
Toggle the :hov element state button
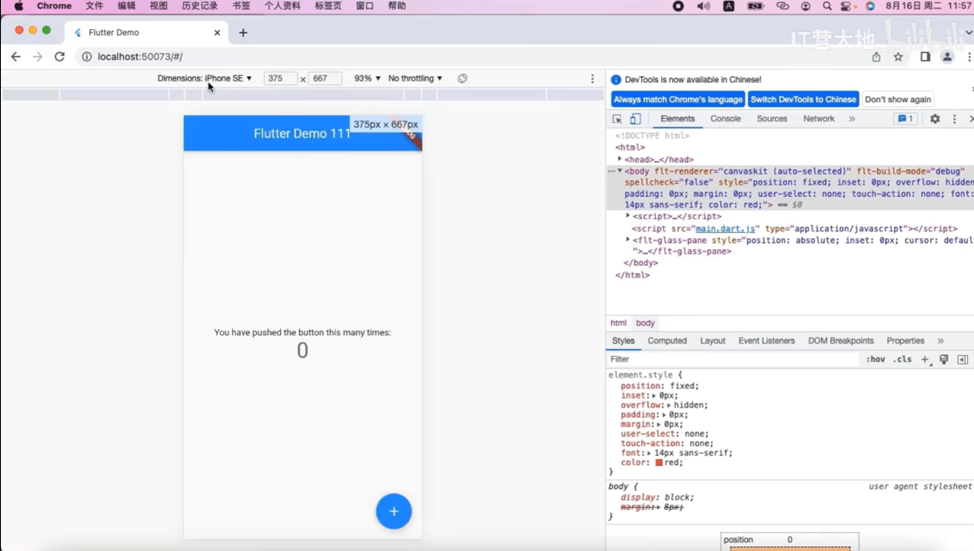(876, 359)
